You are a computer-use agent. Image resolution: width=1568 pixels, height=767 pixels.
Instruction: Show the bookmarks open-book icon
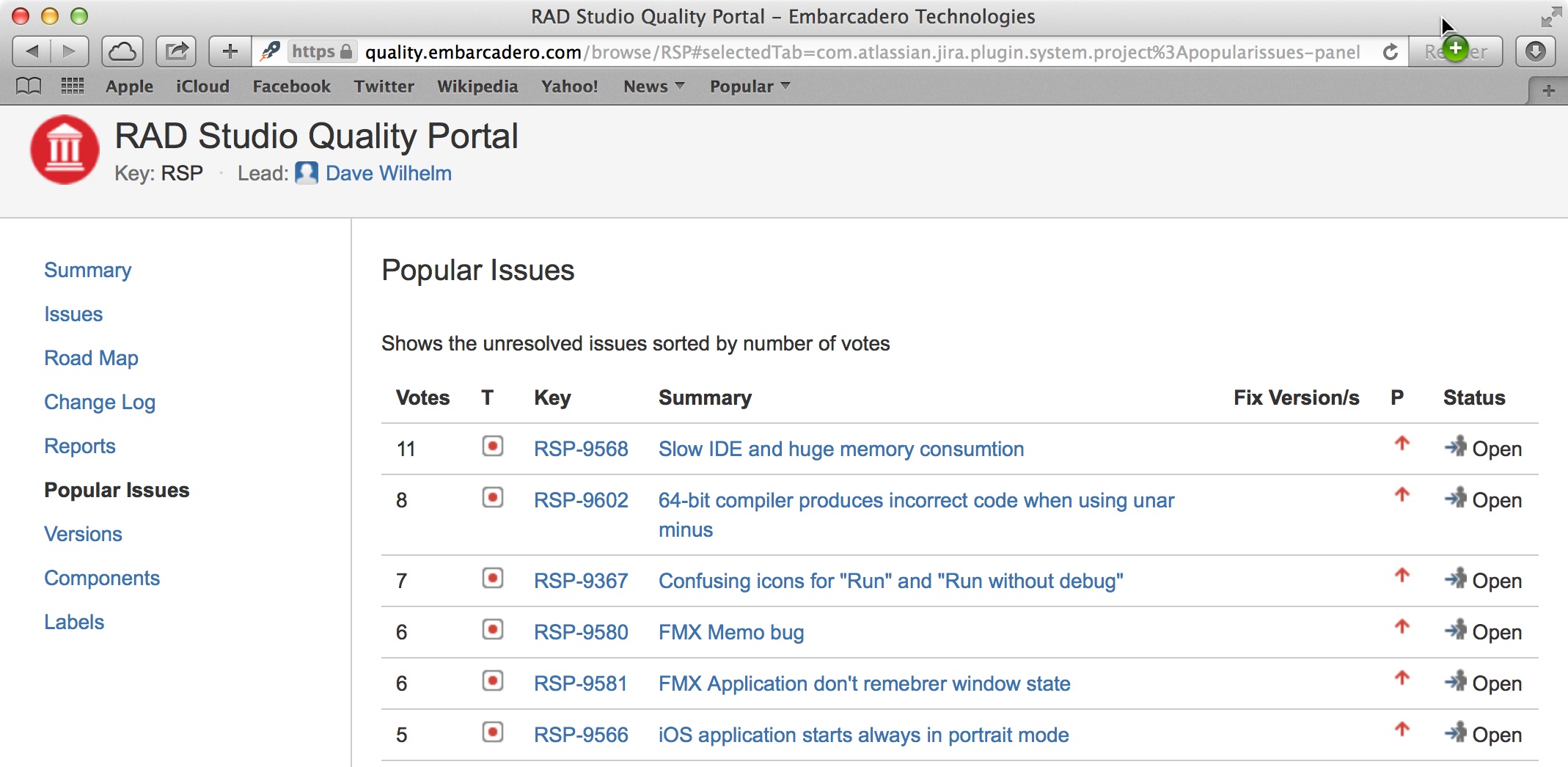[x=29, y=87]
